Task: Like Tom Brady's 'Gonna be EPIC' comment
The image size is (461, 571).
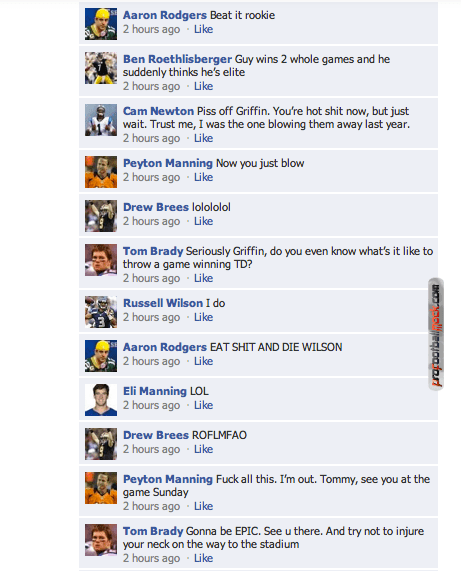Action: pyautogui.click(x=203, y=558)
